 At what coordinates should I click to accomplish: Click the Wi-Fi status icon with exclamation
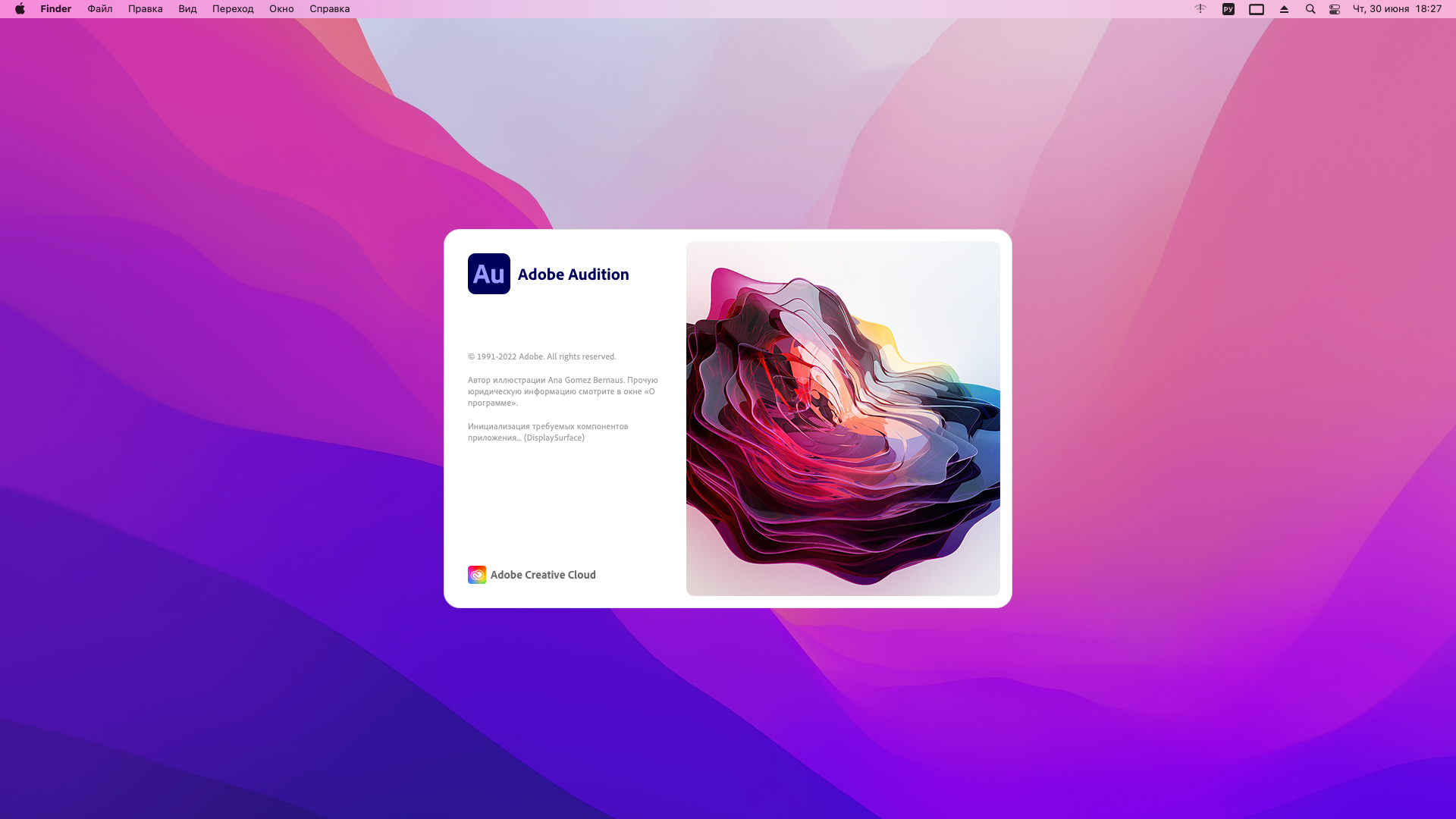(x=1200, y=9)
